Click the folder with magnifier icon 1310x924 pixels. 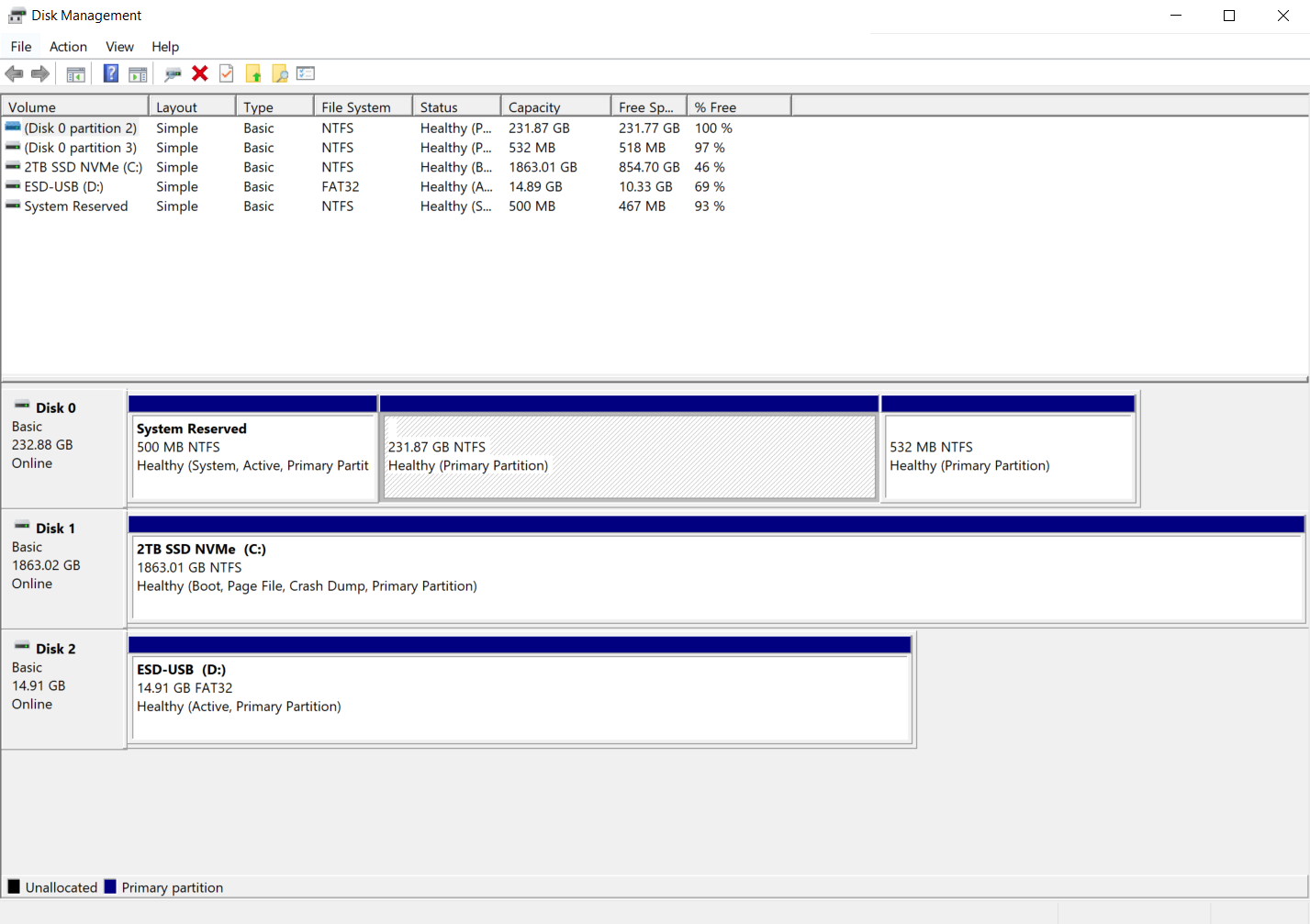pos(280,73)
